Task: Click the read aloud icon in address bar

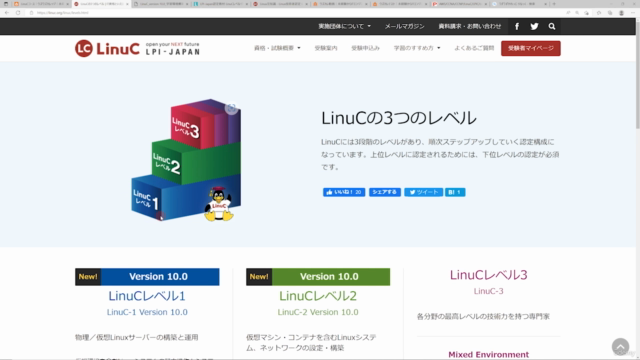Action: pyautogui.click(x=568, y=13)
